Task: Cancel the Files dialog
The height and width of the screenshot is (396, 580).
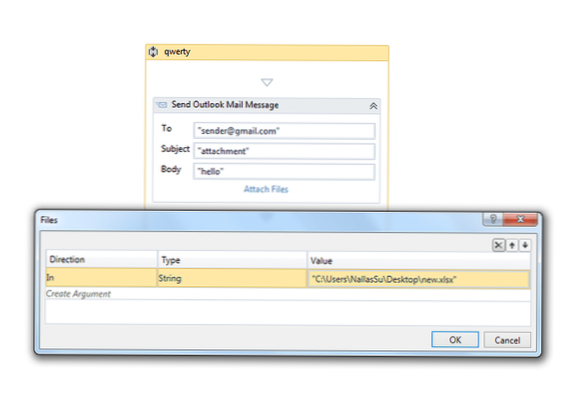Action: click(507, 340)
